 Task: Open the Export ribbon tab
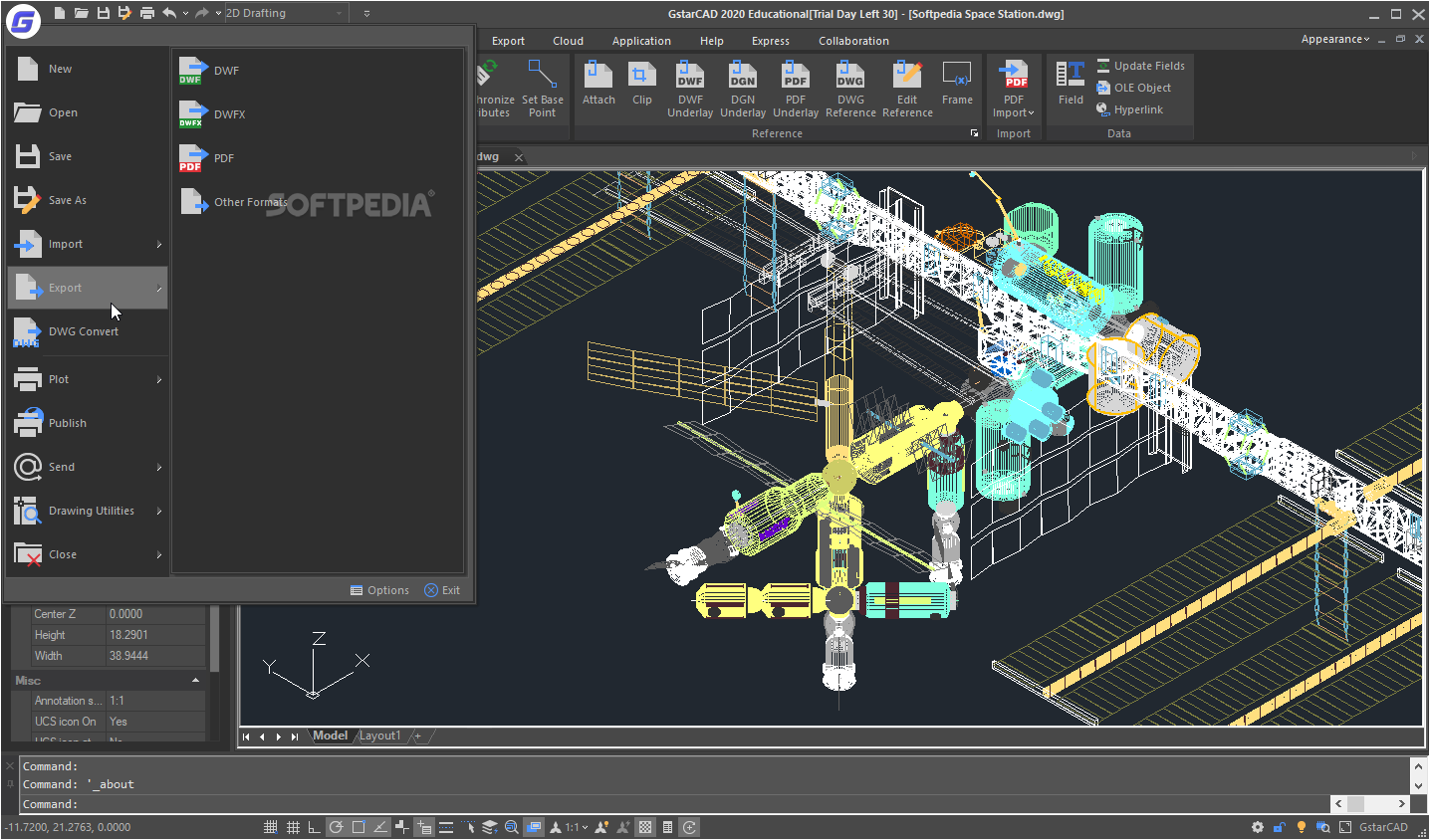[508, 41]
